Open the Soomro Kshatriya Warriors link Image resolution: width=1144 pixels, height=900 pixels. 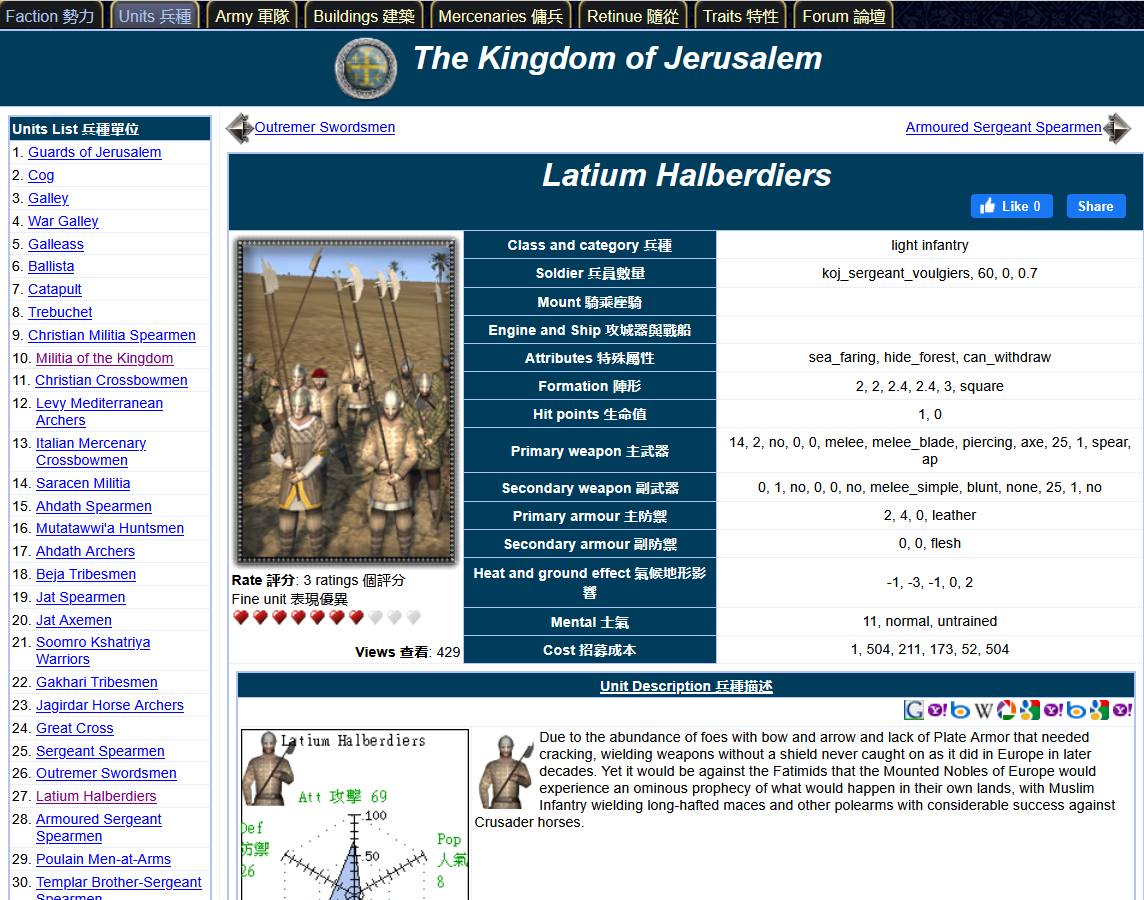coord(93,651)
